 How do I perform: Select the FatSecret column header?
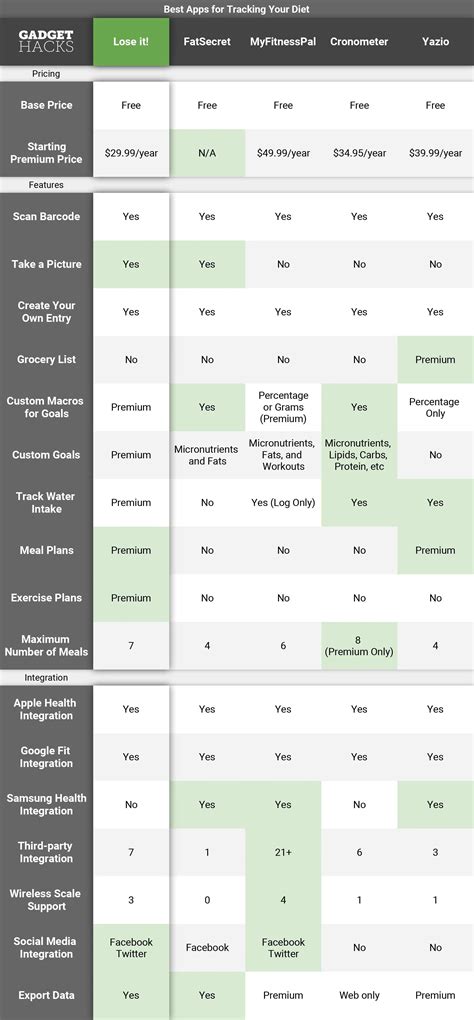pyautogui.click(x=207, y=42)
